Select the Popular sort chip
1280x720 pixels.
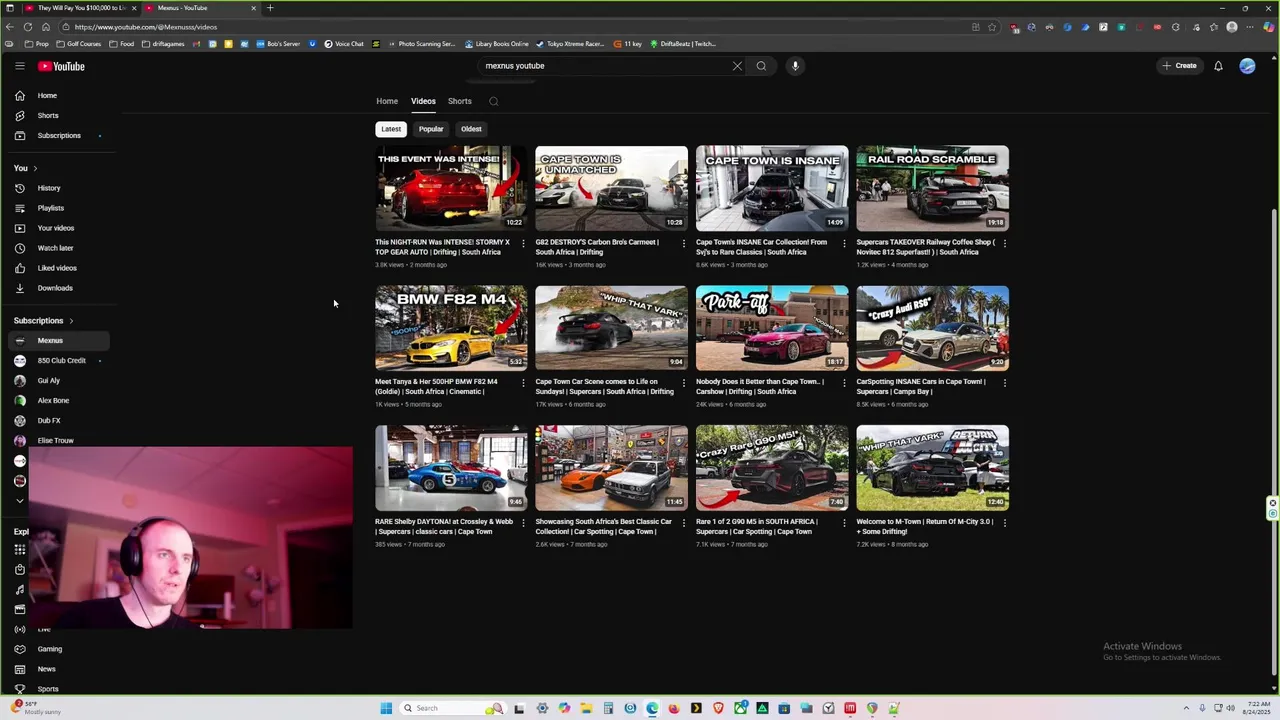(x=431, y=129)
